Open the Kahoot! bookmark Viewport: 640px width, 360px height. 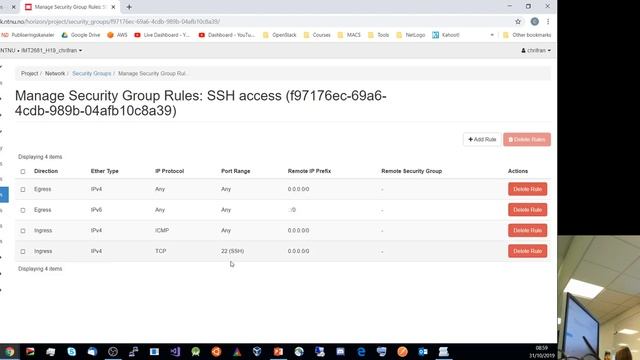446,35
